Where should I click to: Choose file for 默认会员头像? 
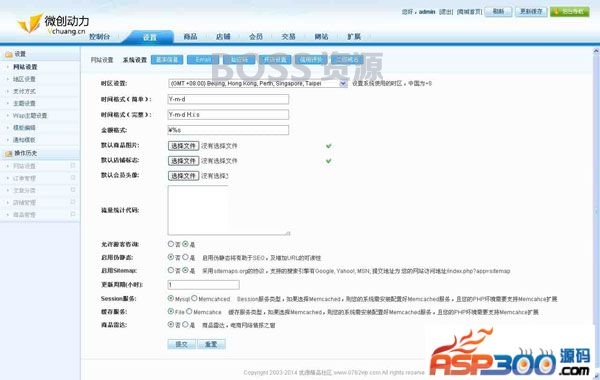click(183, 176)
